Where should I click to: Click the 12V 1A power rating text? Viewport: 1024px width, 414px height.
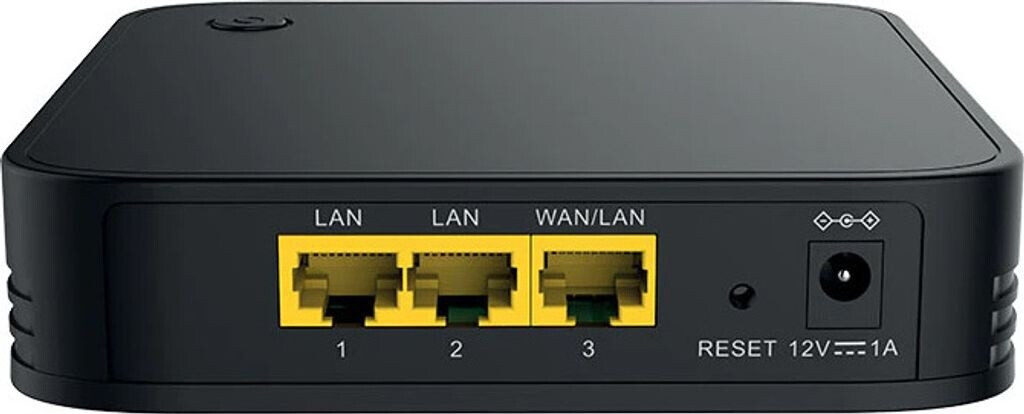(844, 349)
